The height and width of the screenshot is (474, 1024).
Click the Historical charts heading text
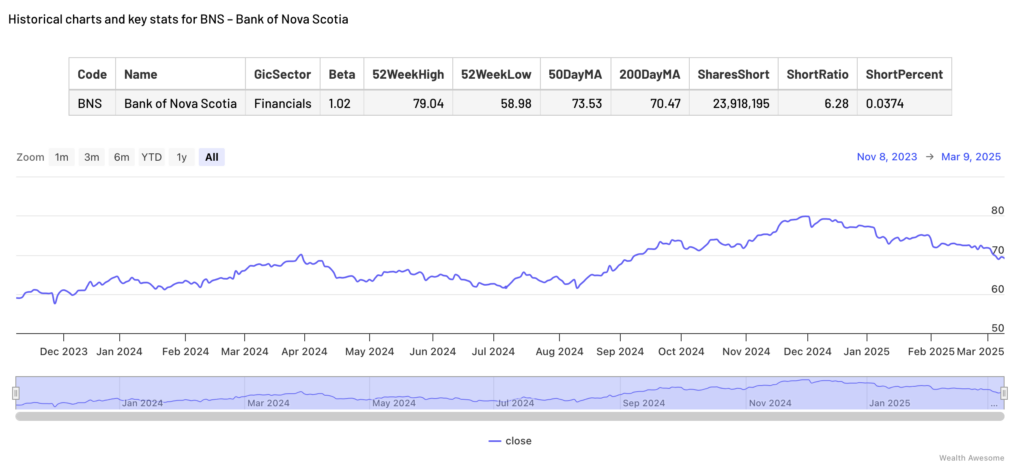[x=178, y=20]
